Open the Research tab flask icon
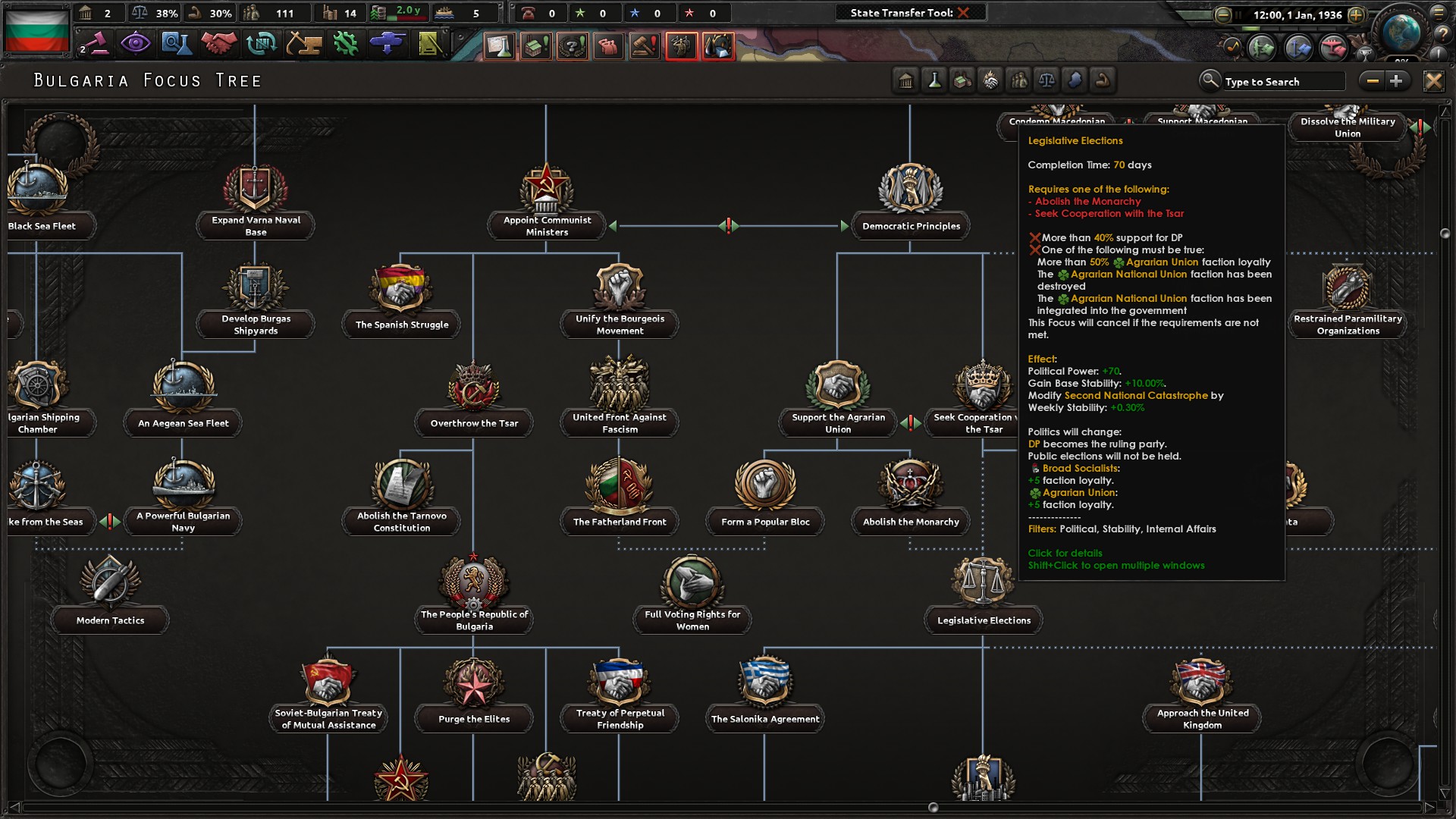Viewport: 1456px width, 819px height. point(176,43)
